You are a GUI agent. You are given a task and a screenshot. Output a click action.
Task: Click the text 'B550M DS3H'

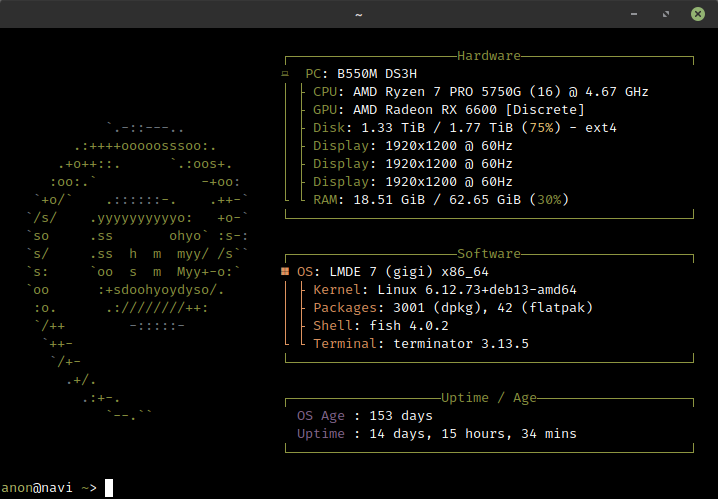tap(377, 74)
